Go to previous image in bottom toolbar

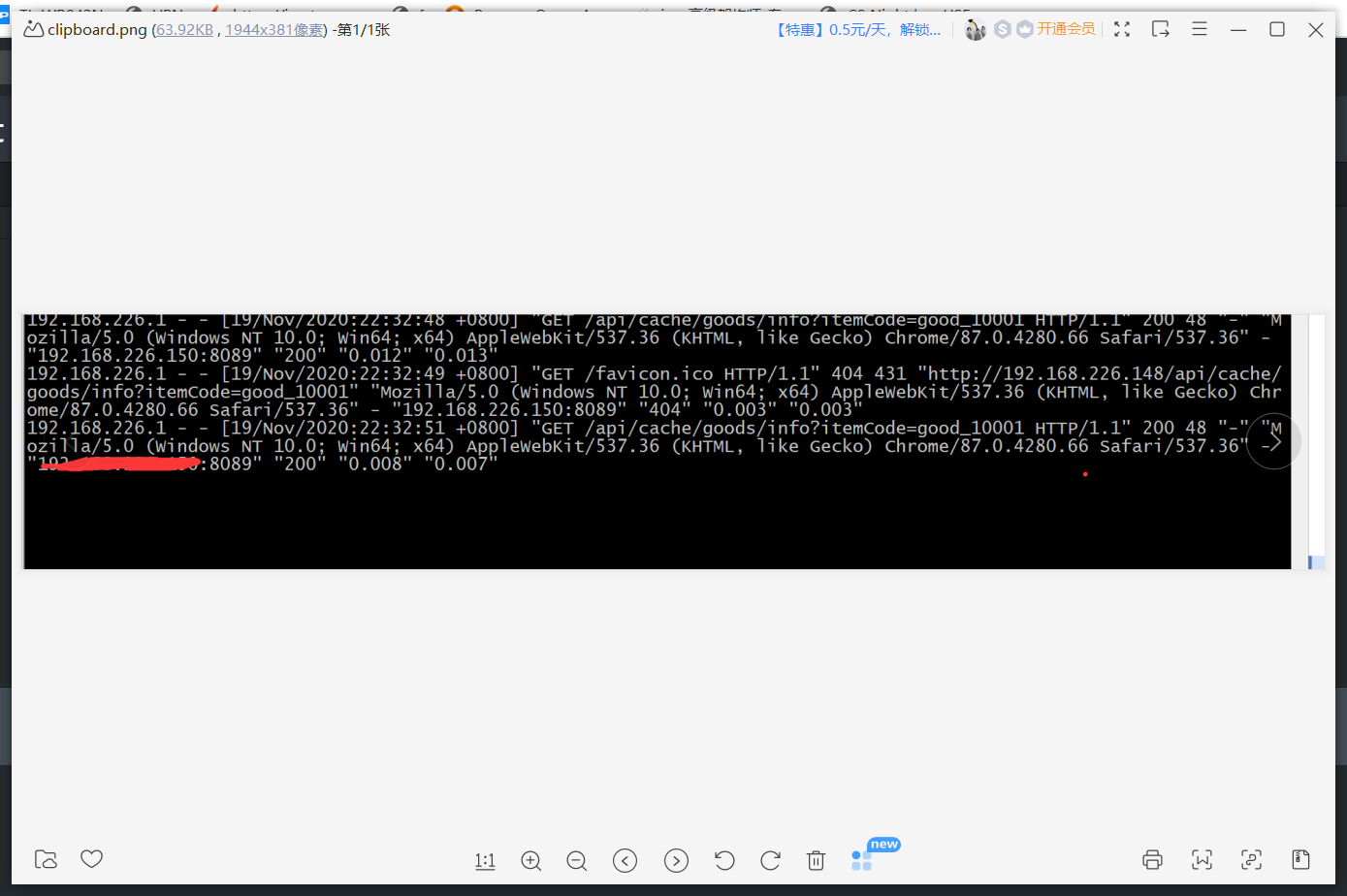(x=625, y=860)
